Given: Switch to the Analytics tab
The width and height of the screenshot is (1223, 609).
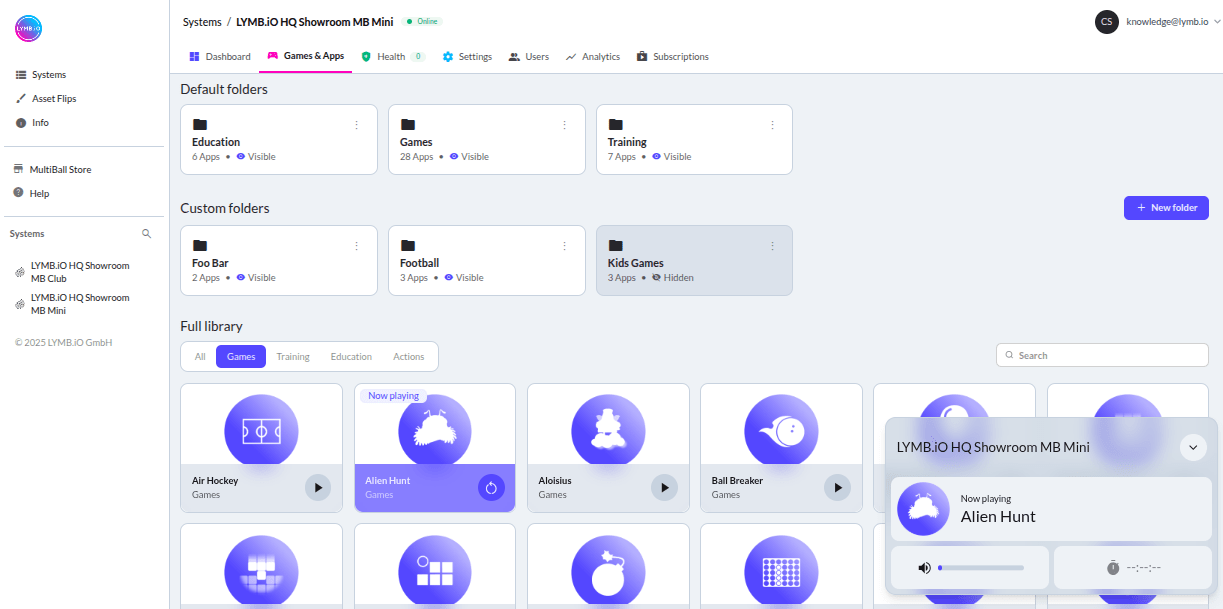Looking at the screenshot, I should coord(592,57).
